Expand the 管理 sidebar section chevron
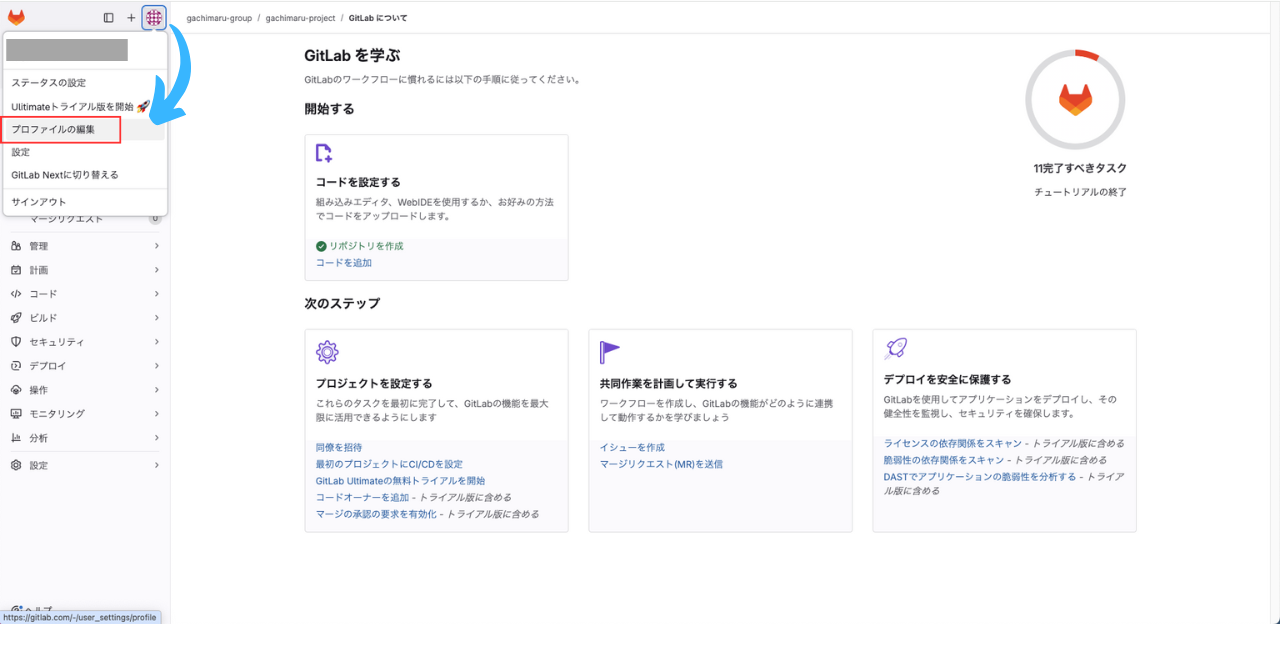Screen dimensions: 1280x670 coord(157,246)
